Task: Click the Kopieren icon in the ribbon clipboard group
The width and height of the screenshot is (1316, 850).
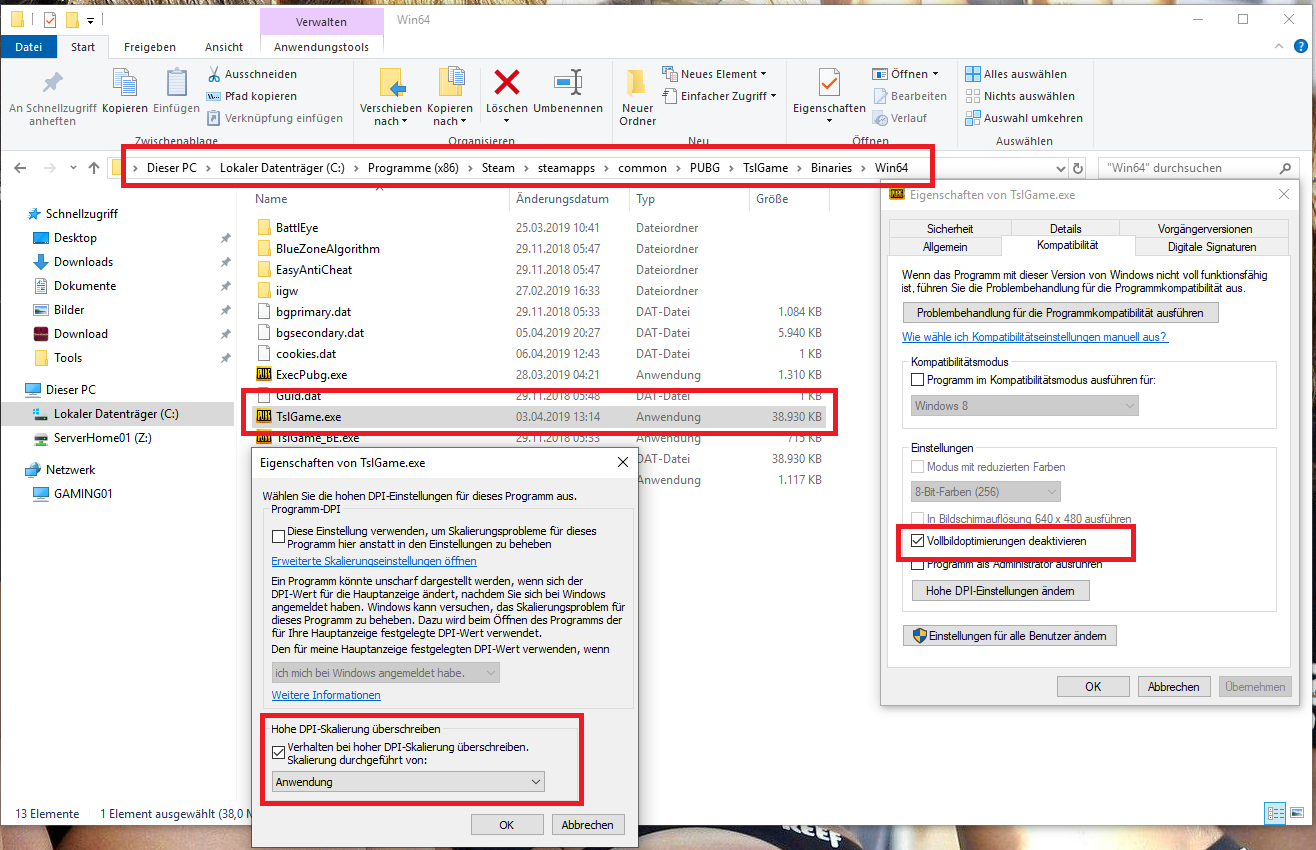Action: click(125, 91)
